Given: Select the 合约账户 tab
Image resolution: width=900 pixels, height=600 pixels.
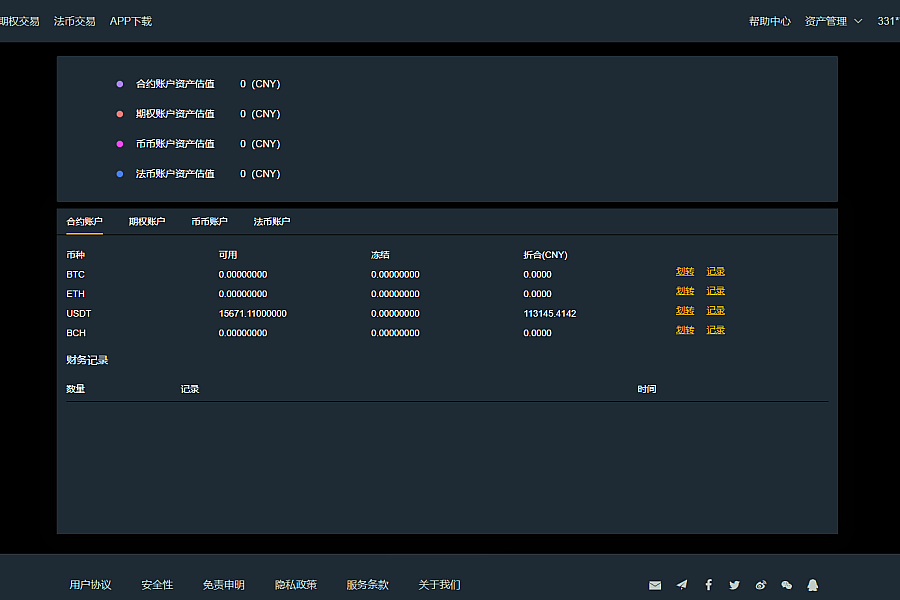Looking at the screenshot, I should tap(84, 222).
